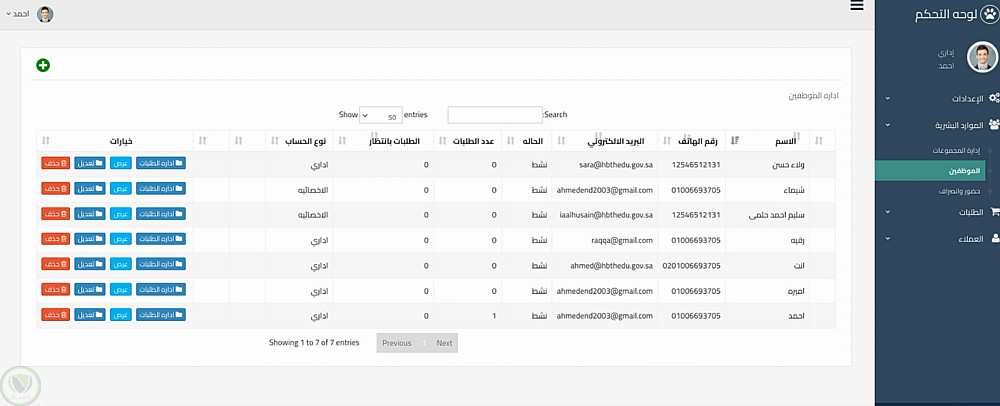Sort table by رقم الهاتف column
This screenshot has width=1000, height=406.
[667, 141]
